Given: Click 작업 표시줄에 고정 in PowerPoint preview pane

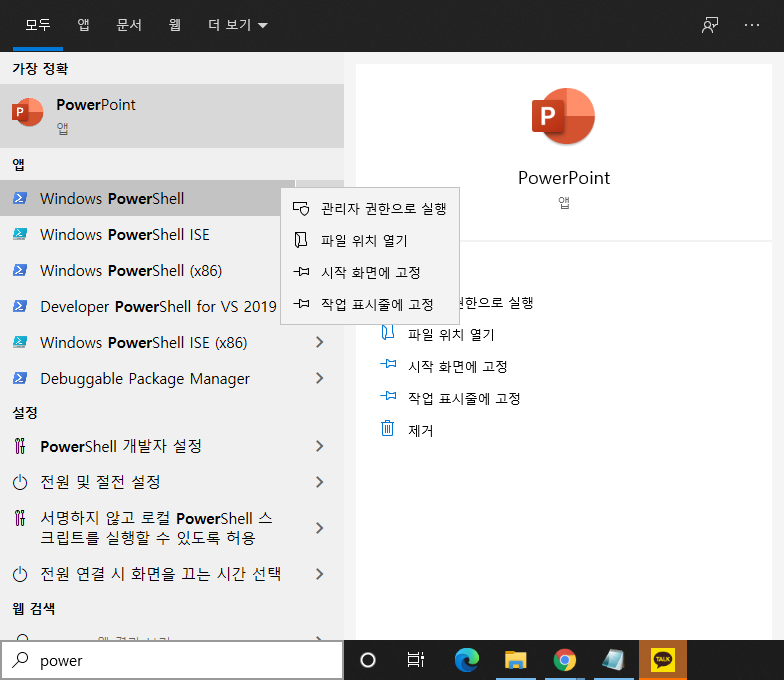Looking at the screenshot, I should [x=464, y=398].
